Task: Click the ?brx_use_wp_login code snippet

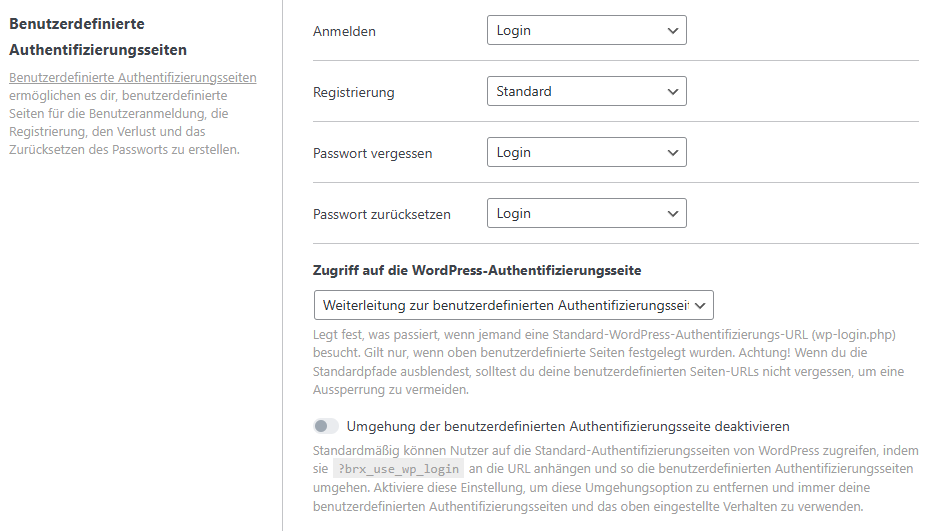Action: tap(400, 469)
